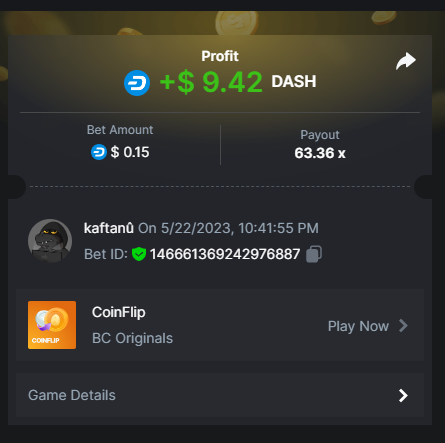
Task: Open the Game Details row
Action: point(220,395)
